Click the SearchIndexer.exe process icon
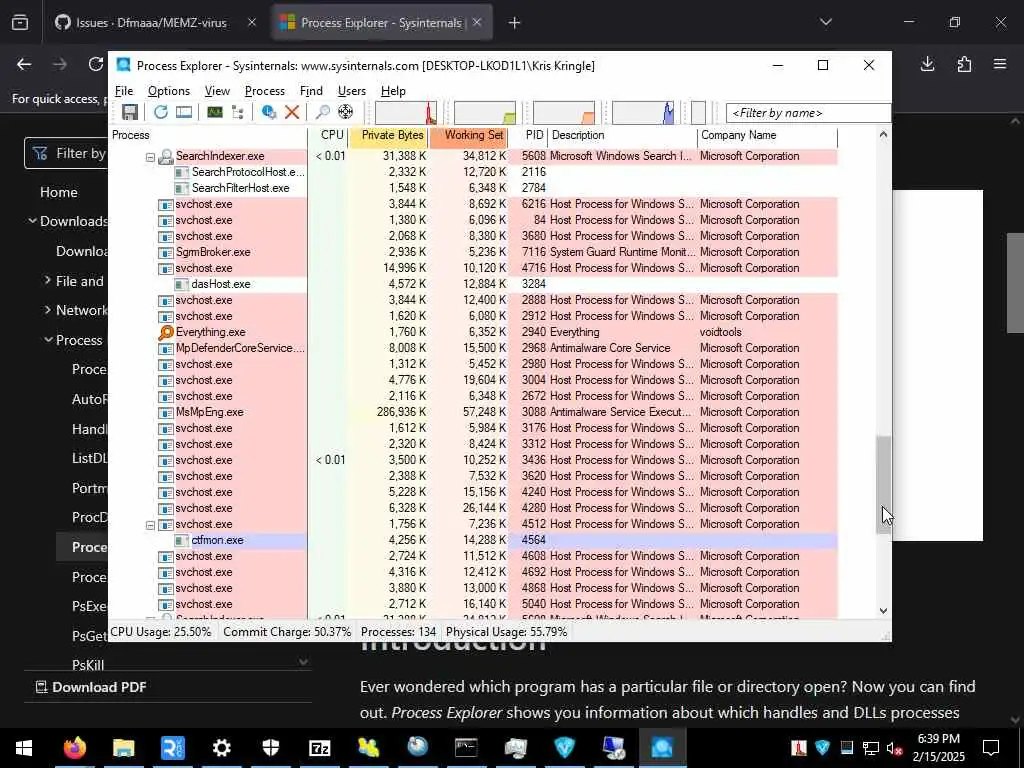 pyautogui.click(x=166, y=157)
